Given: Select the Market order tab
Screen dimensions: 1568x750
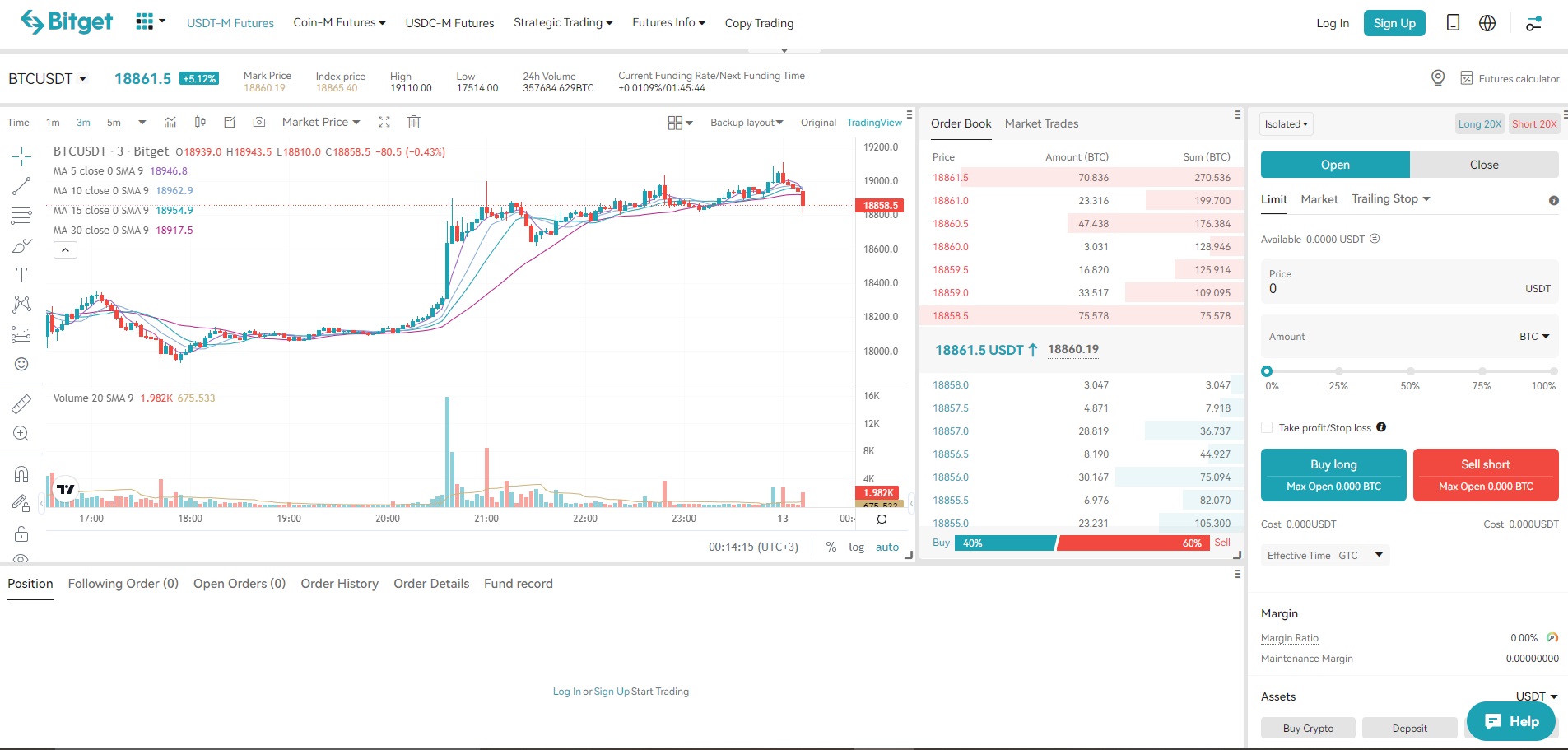Looking at the screenshot, I should tap(1319, 199).
